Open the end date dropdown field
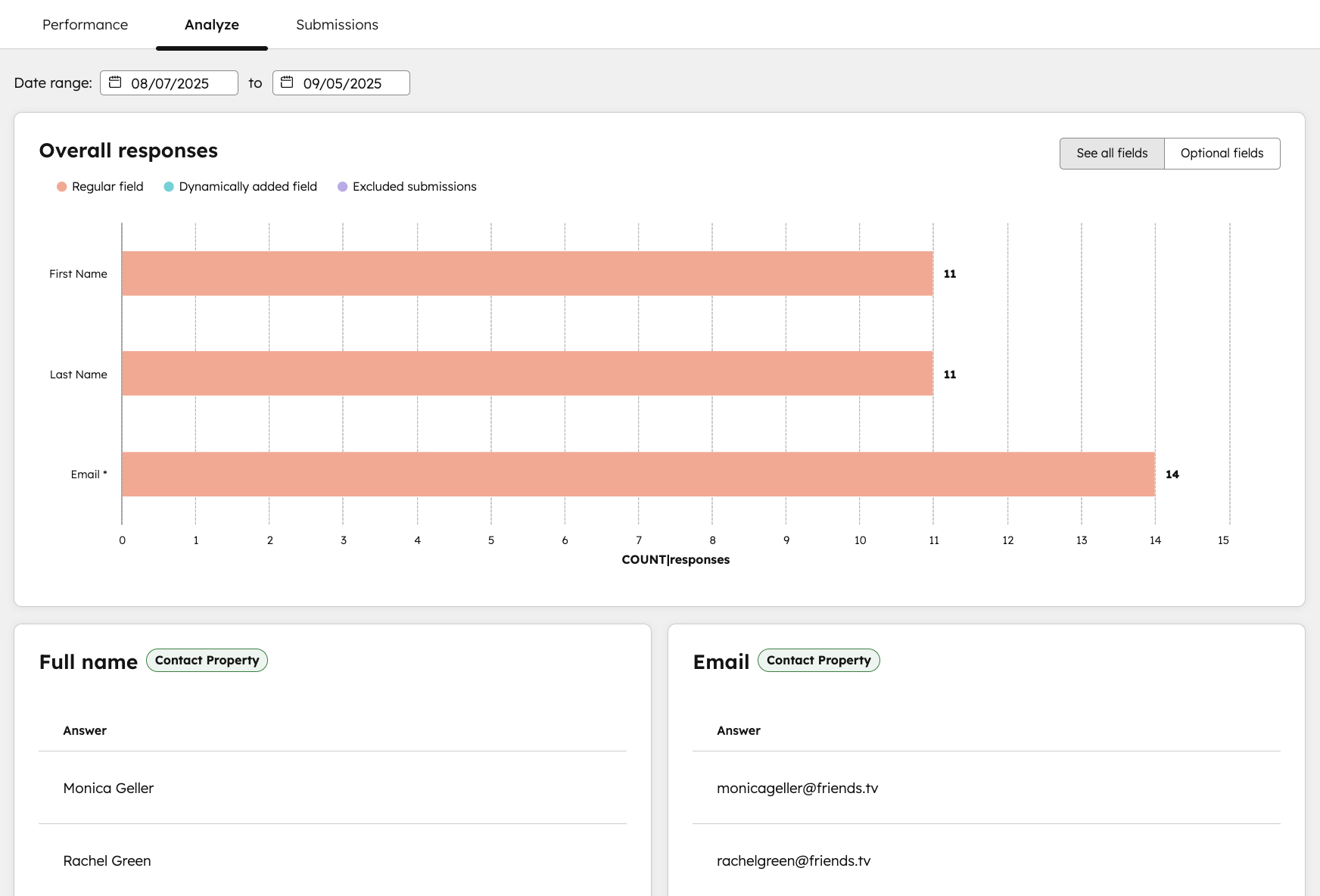Viewport: 1320px width, 896px height. click(341, 82)
